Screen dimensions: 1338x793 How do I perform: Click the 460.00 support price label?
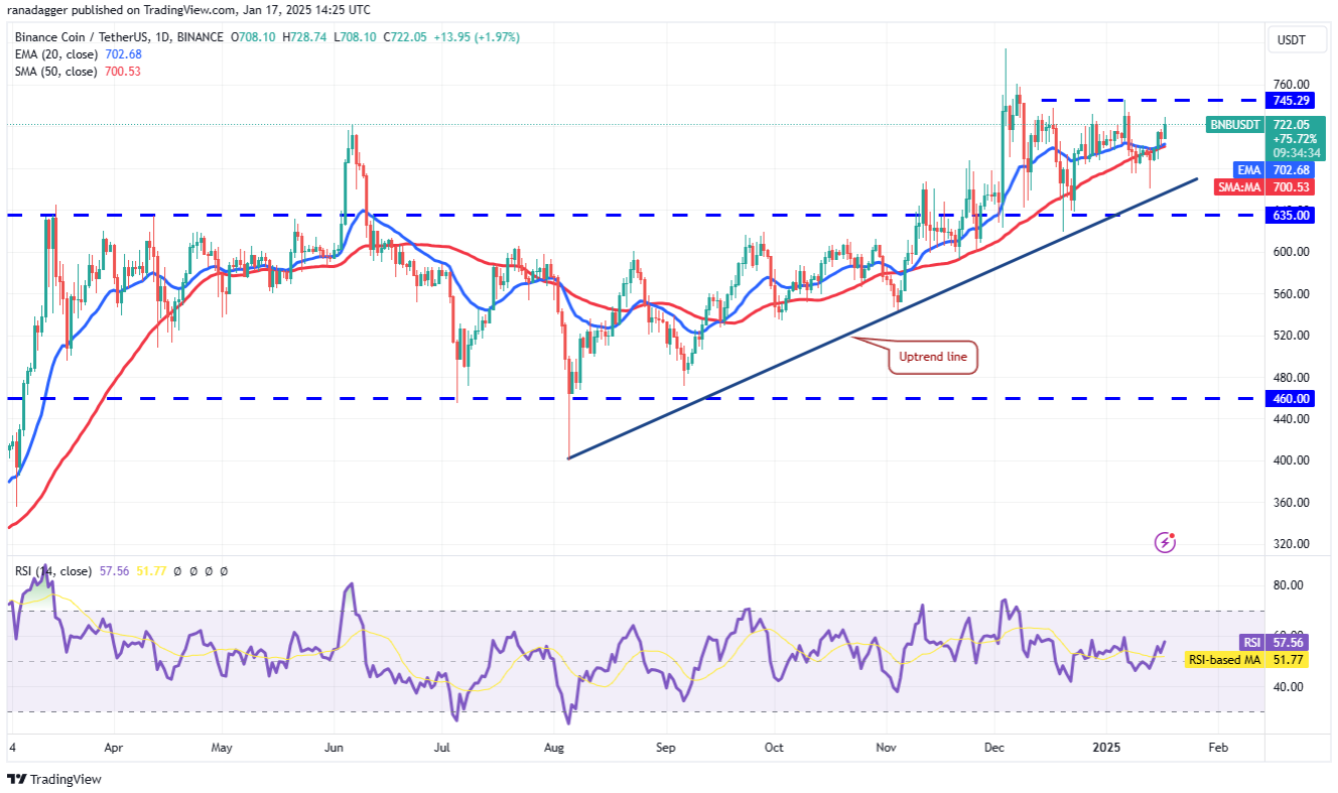(x=1289, y=399)
